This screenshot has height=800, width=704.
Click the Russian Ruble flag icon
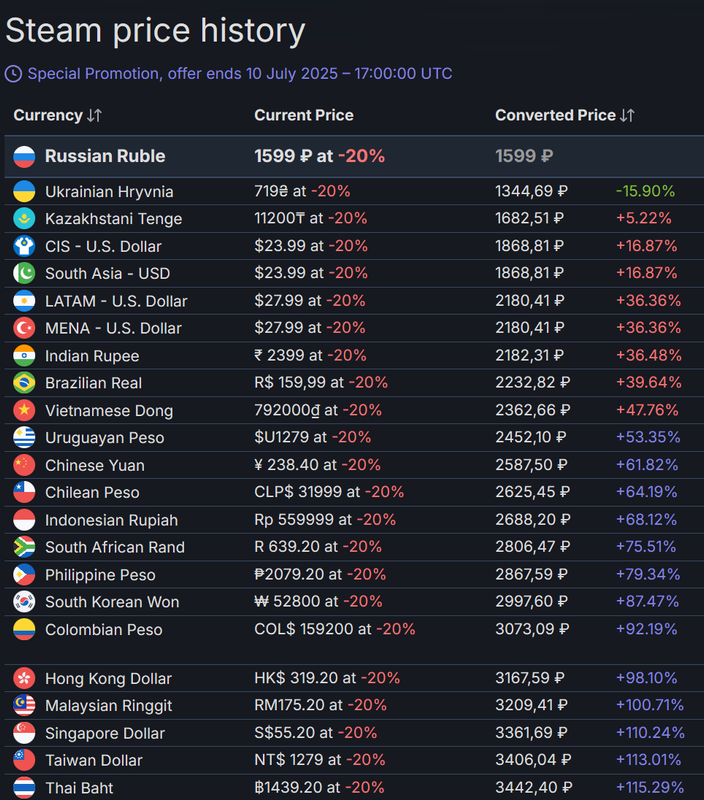tap(24, 156)
